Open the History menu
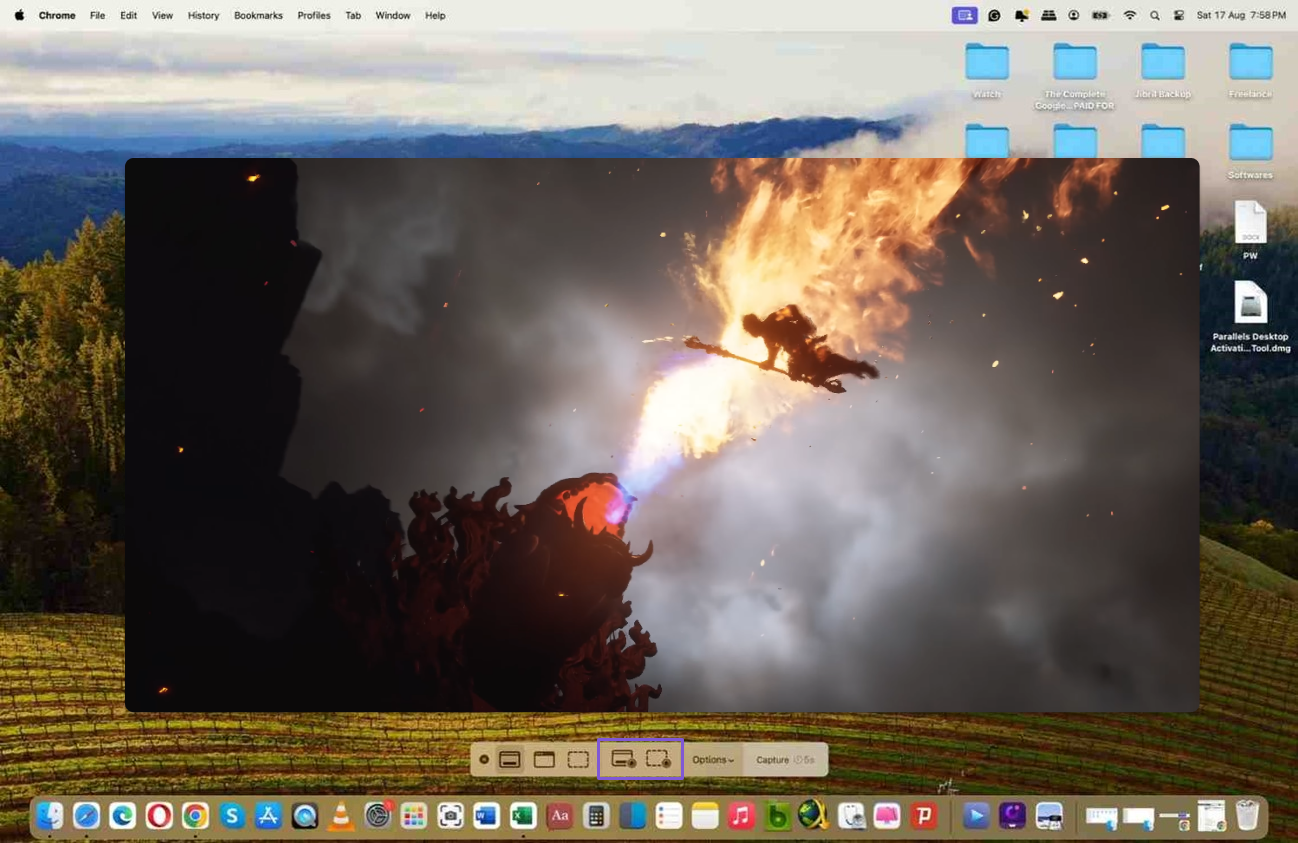 coord(203,15)
